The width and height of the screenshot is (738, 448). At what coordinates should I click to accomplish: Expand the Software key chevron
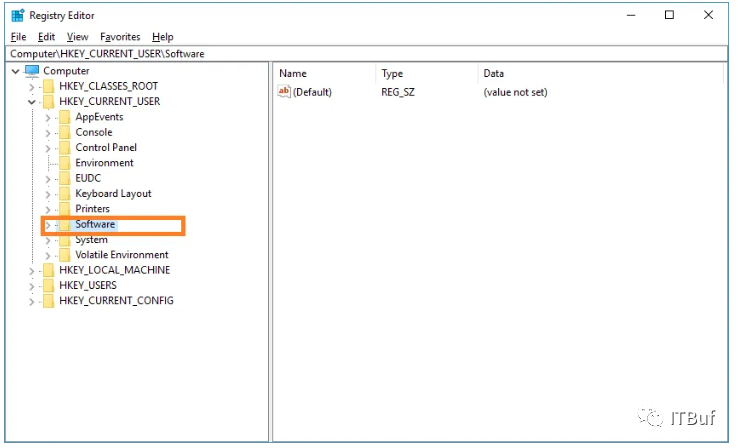click(x=48, y=225)
